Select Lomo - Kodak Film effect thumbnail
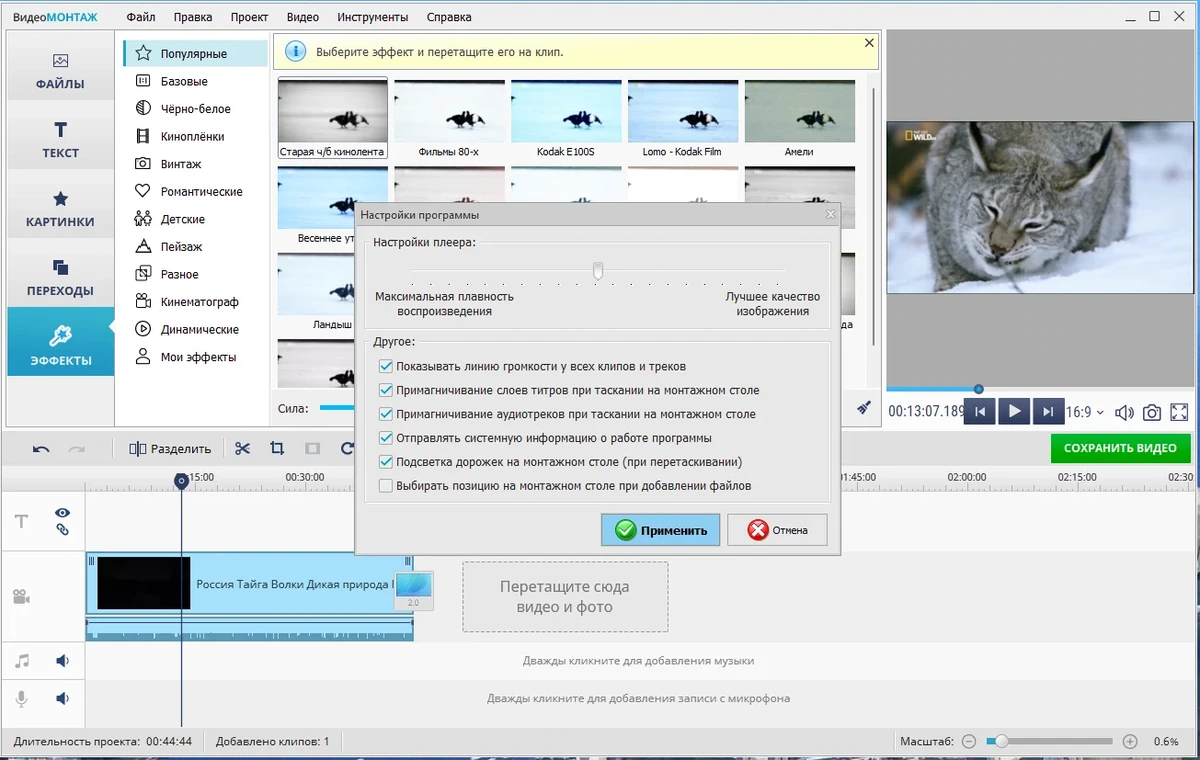 683,119
